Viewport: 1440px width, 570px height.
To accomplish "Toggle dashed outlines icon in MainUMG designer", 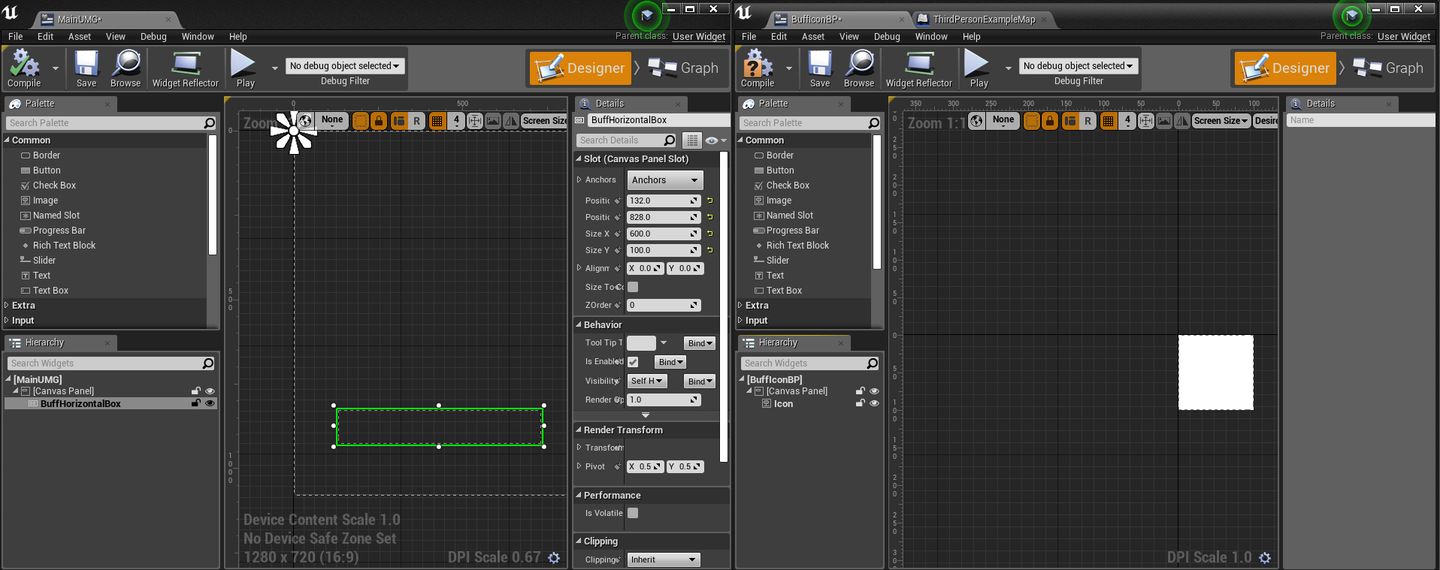I will pos(361,120).
